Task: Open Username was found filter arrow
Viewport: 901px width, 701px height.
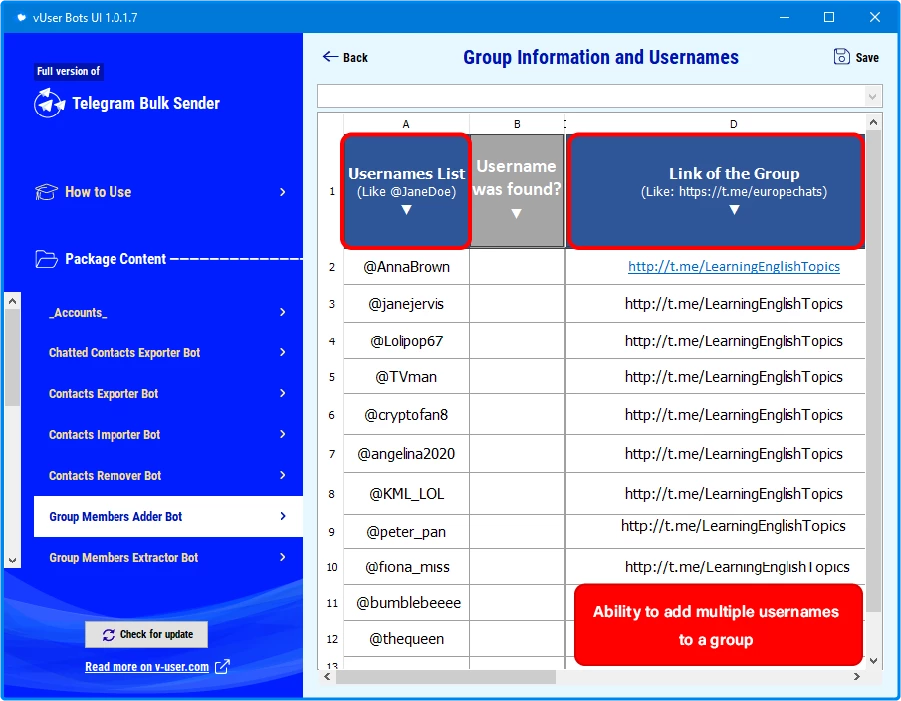Action: pos(517,214)
